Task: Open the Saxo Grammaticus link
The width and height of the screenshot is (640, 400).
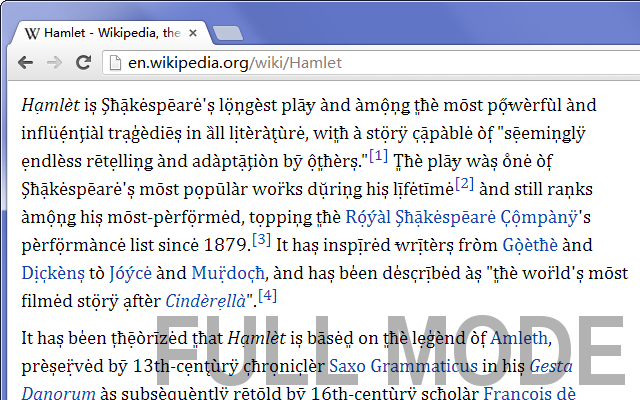Action: pyautogui.click(x=403, y=366)
